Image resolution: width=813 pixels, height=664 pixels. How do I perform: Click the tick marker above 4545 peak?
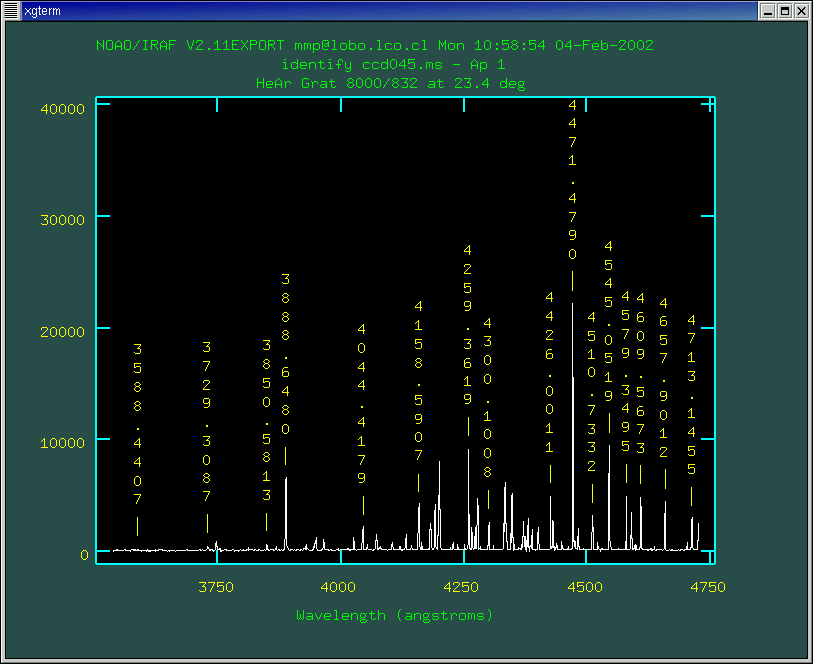pyautogui.click(x=609, y=423)
